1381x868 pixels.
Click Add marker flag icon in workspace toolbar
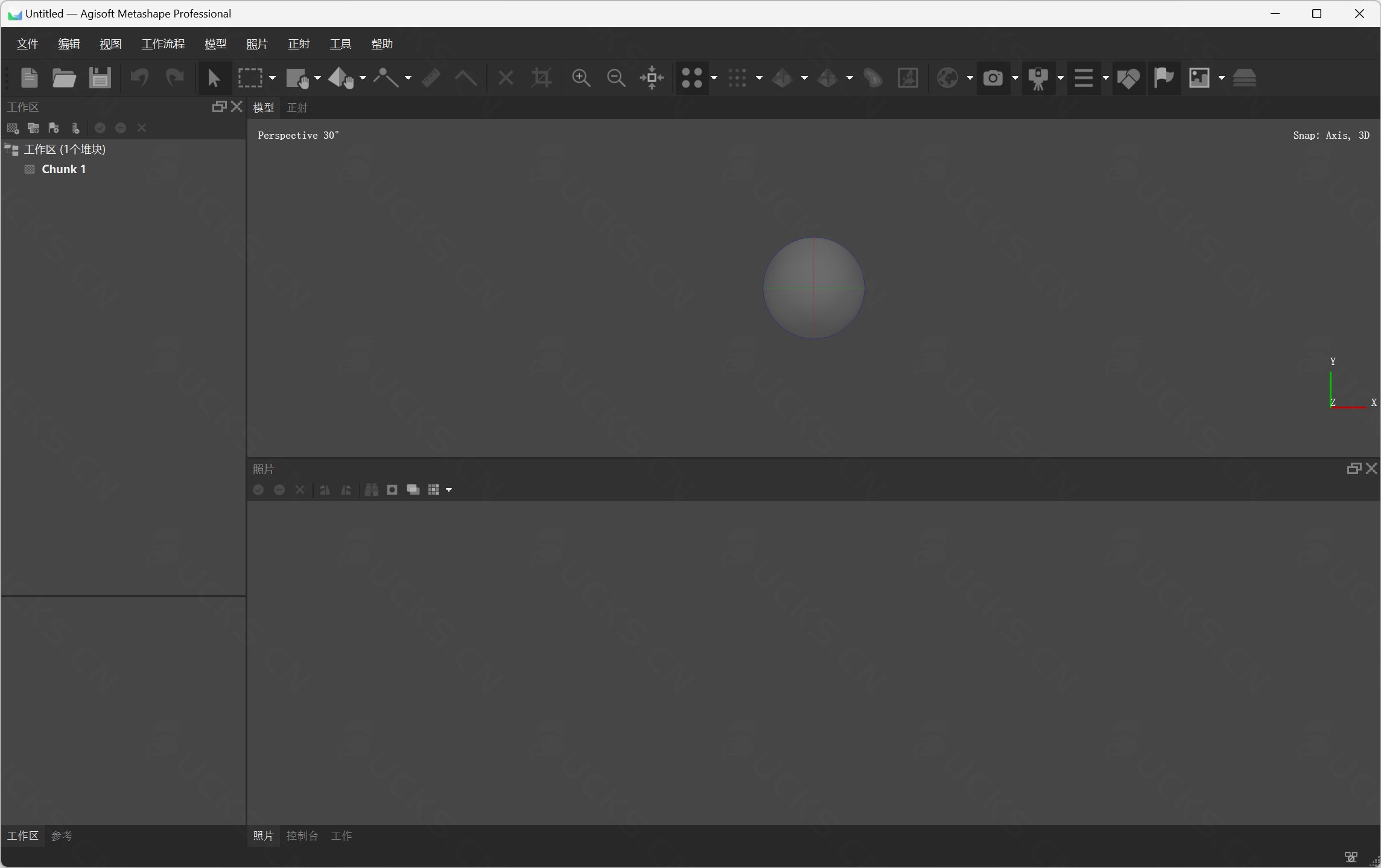pos(54,128)
